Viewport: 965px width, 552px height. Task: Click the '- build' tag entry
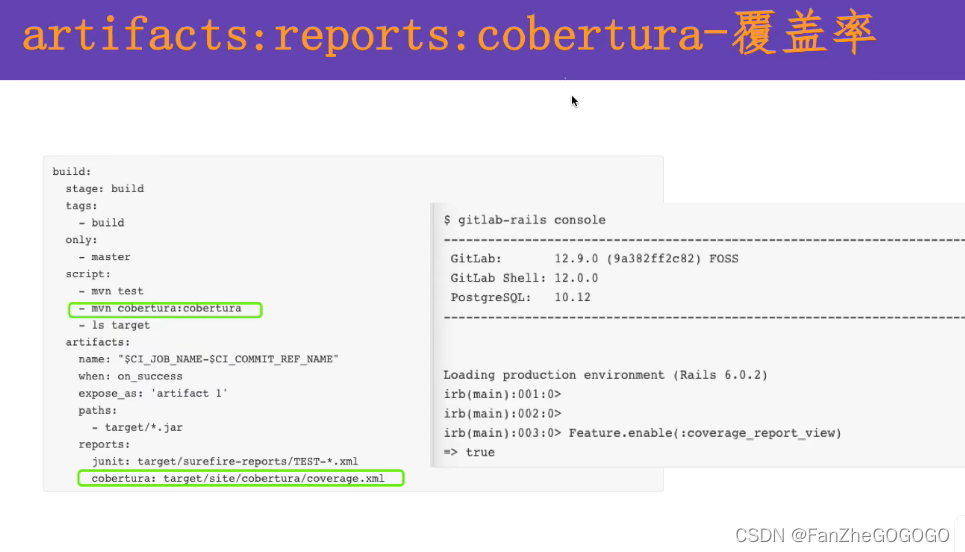[x=102, y=223]
